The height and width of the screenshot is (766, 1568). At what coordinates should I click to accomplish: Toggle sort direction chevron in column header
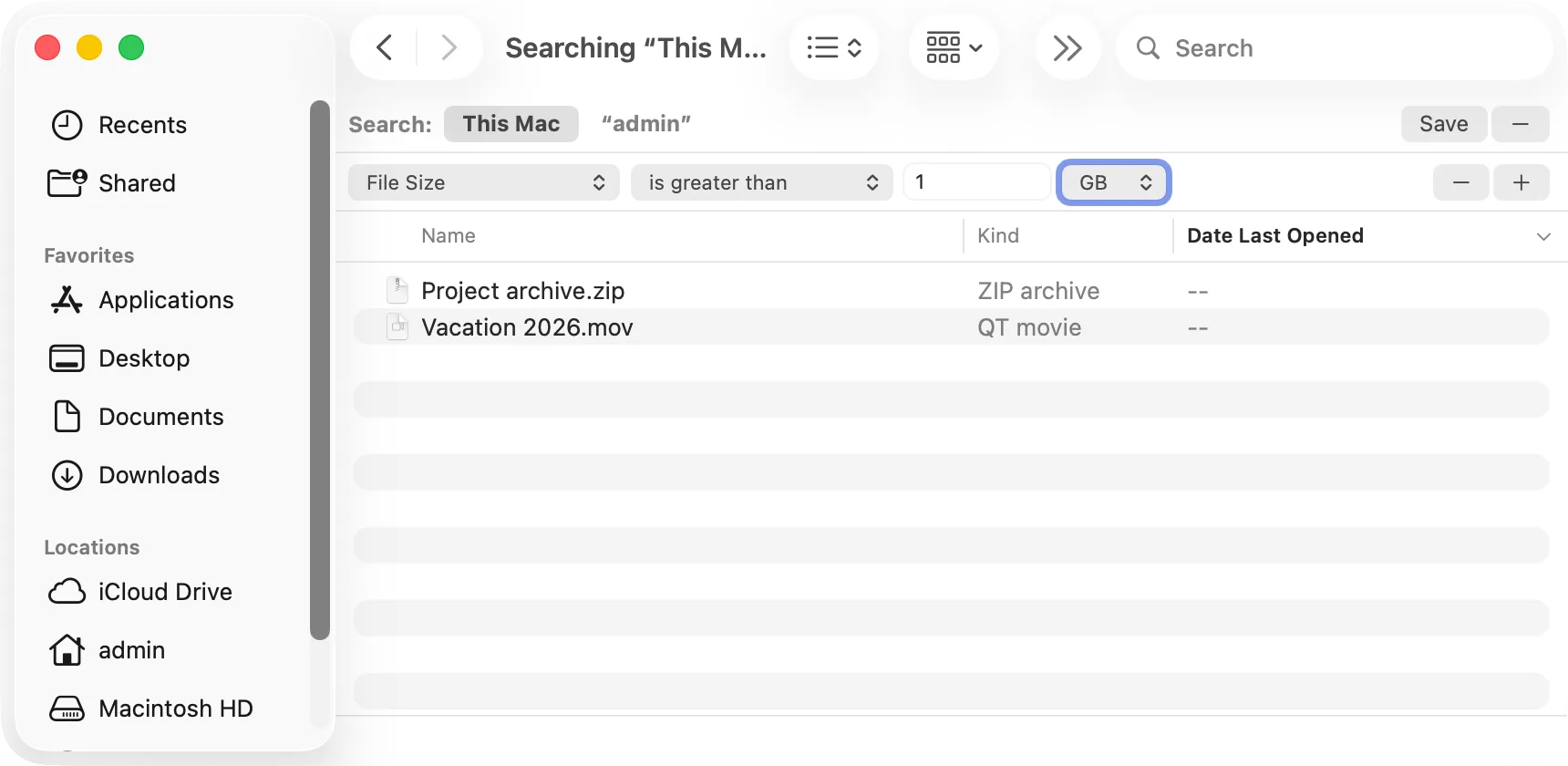coord(1543,236)
